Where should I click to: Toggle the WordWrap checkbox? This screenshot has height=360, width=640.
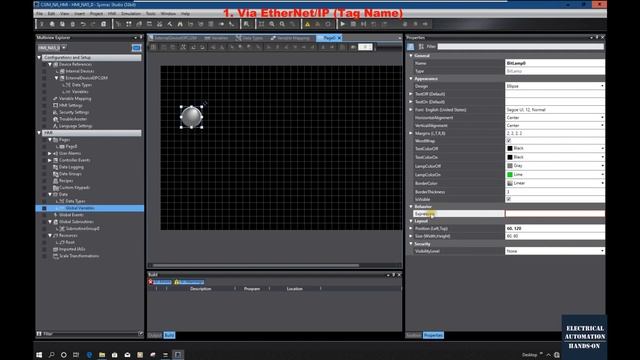point(509,141)
